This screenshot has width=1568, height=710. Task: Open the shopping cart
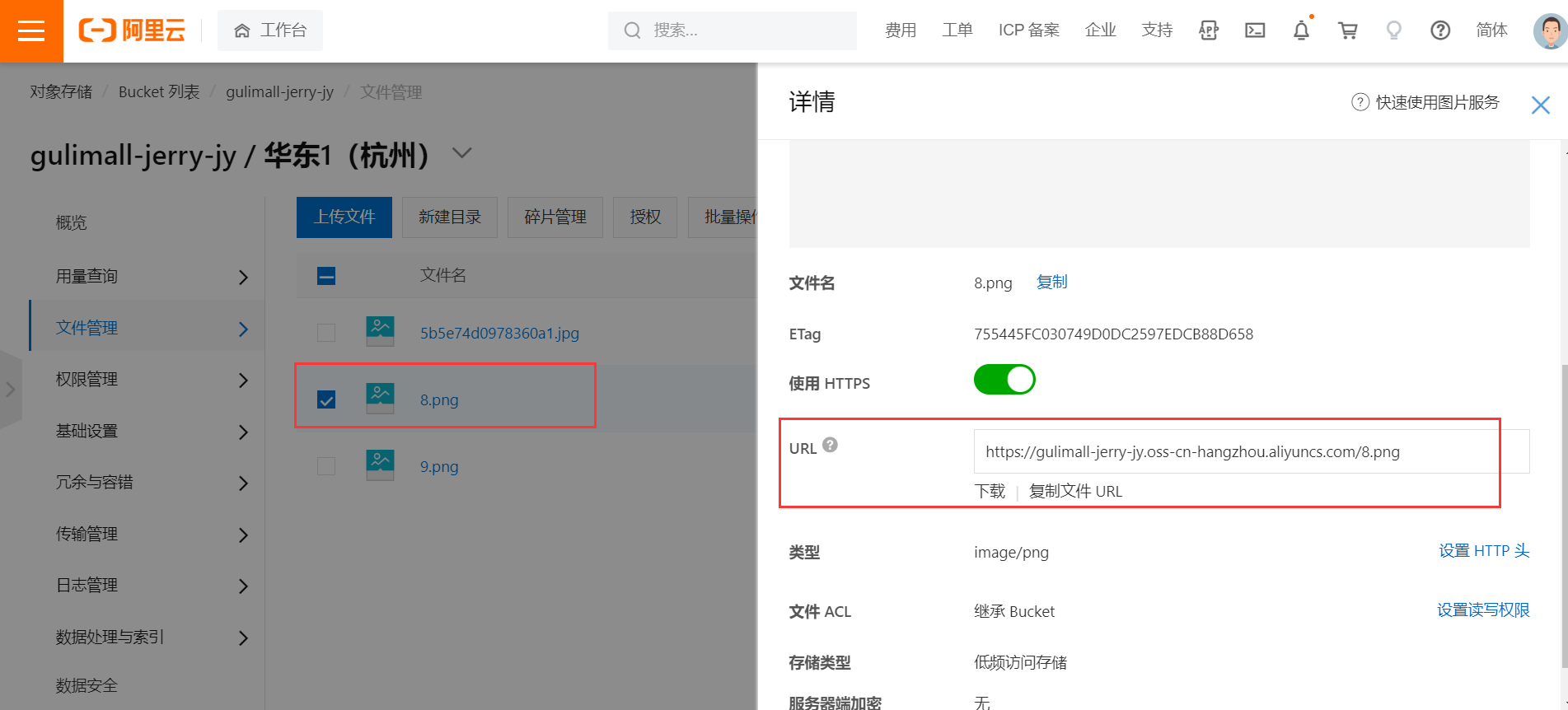(1348, 30)
